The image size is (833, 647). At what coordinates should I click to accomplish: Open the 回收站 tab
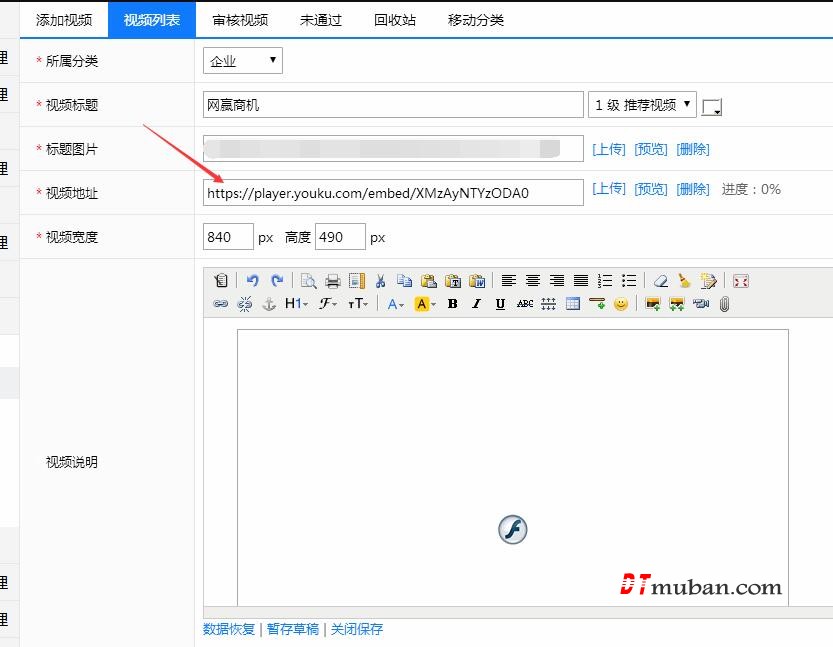point(395,20)
